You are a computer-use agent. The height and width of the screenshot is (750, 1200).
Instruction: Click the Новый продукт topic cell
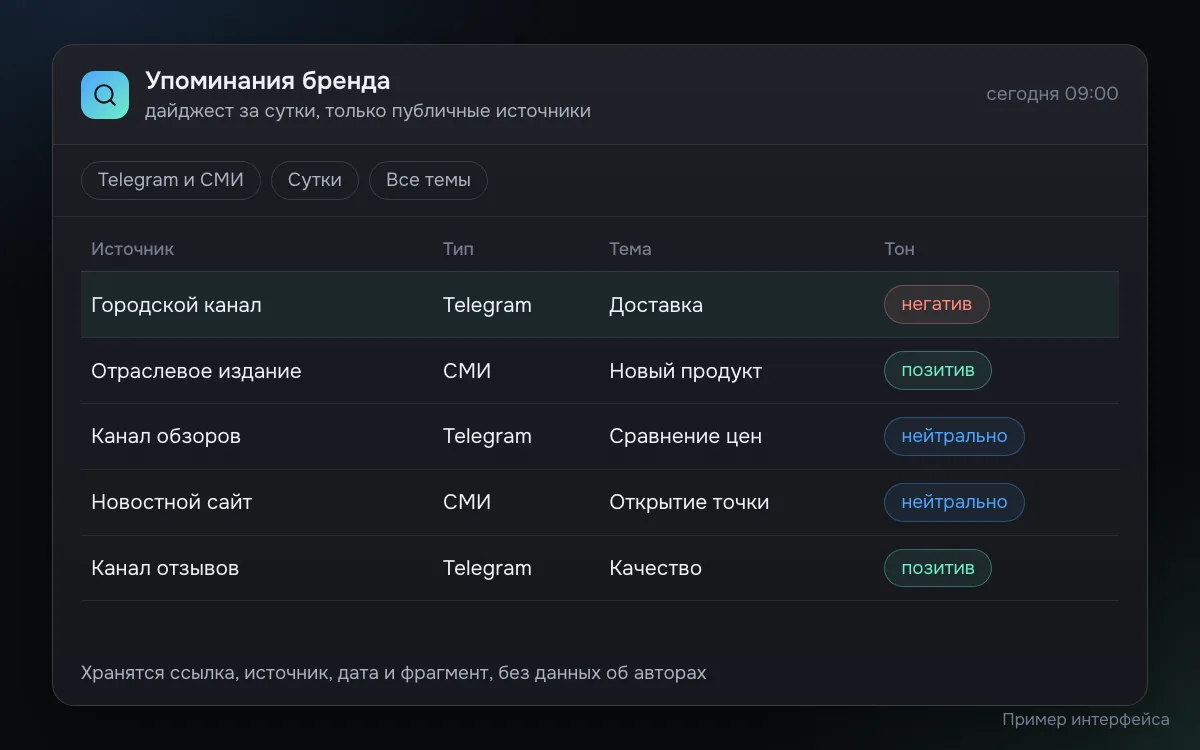[x=686, y=371]
